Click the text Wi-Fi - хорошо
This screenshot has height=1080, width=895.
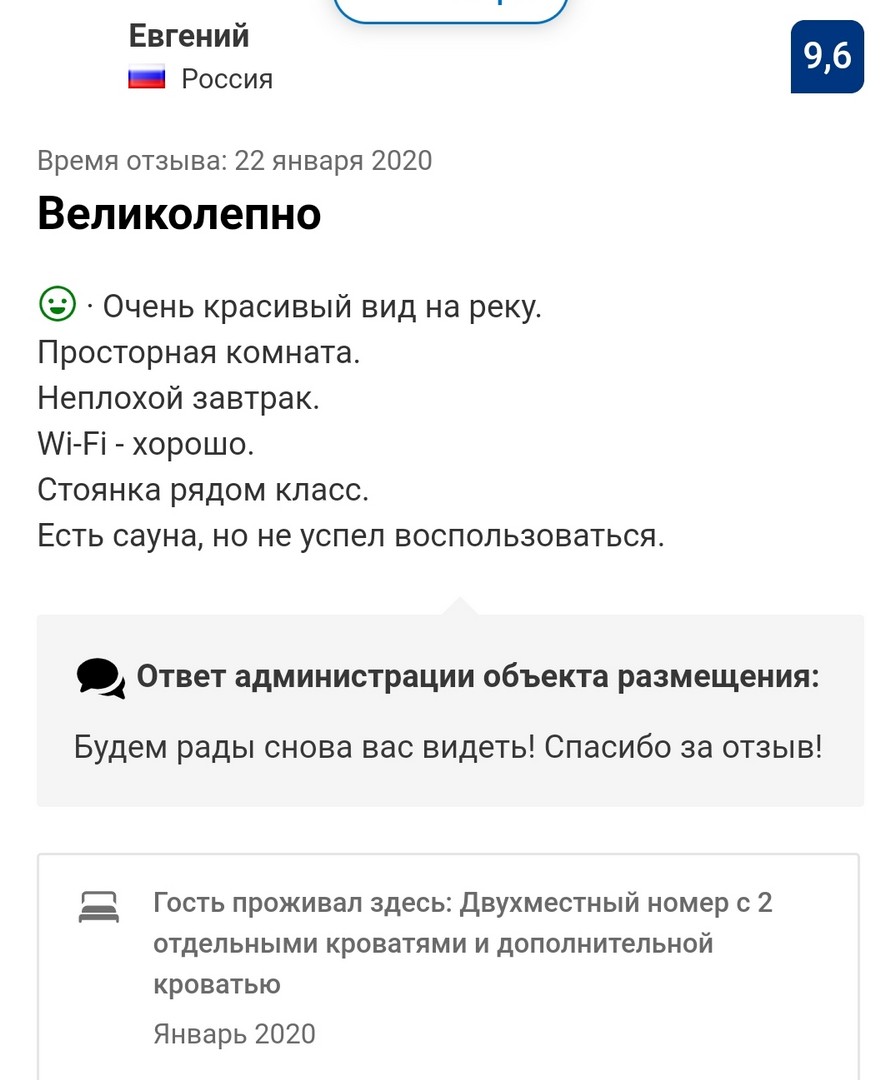(x=146, y=444)
